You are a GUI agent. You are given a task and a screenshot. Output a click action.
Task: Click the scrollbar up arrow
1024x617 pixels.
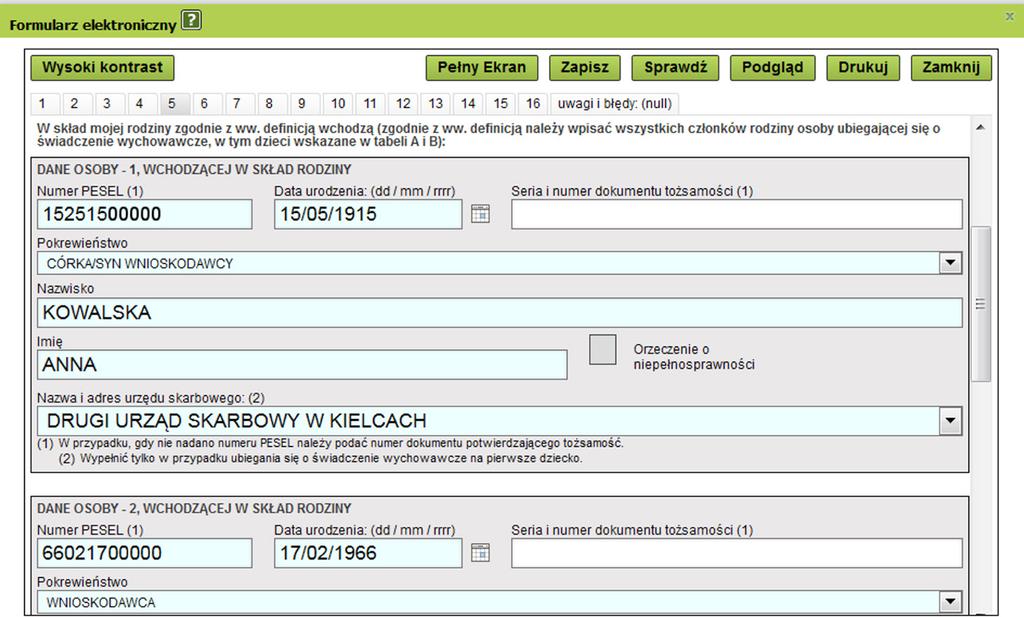pyautogui.click(x=980, y=127)
